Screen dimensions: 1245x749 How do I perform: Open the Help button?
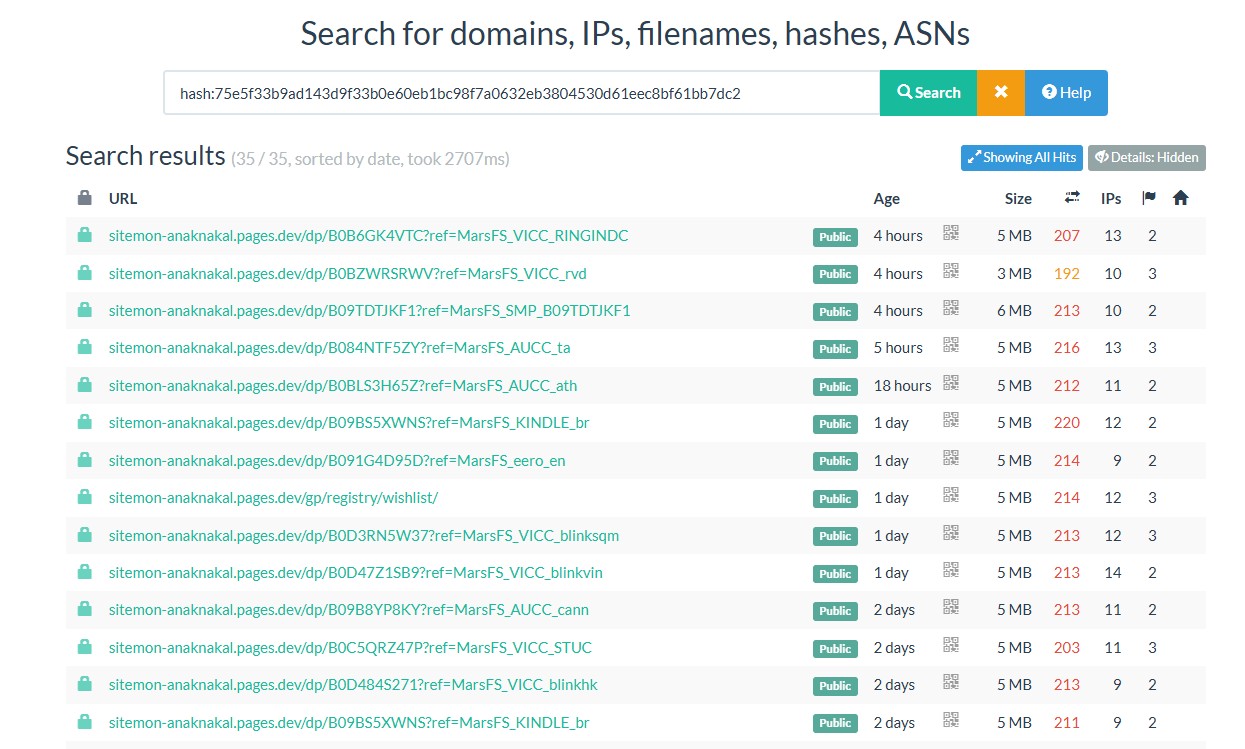point(1066,92)
